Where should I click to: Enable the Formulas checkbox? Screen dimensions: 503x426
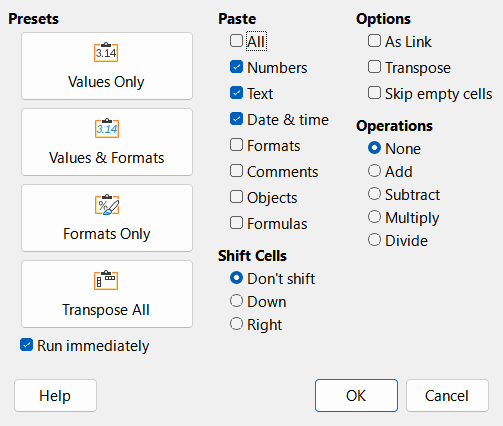click(236, 223)
